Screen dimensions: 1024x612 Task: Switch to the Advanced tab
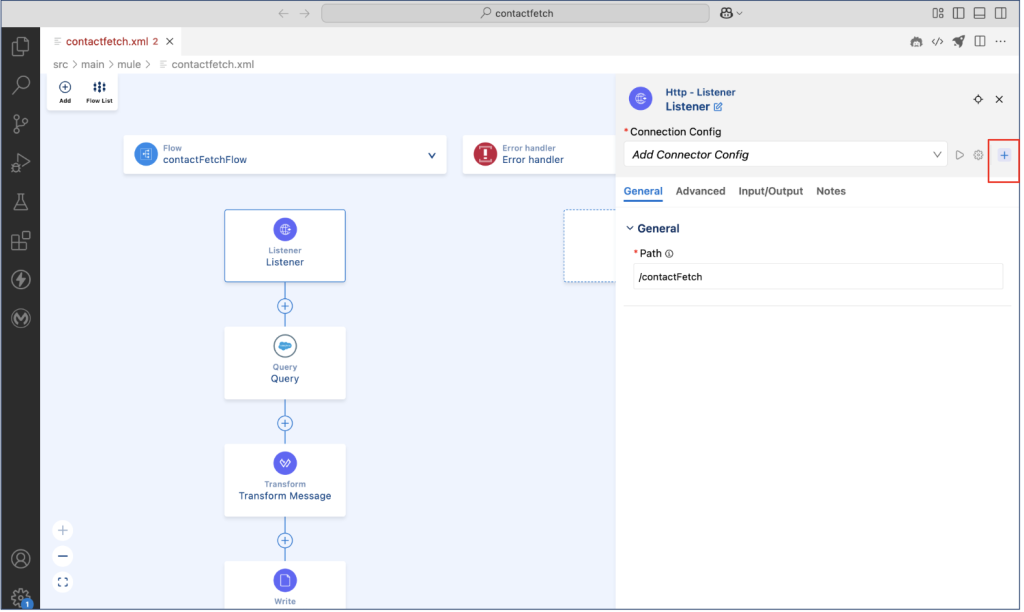(x=700, y=191)
